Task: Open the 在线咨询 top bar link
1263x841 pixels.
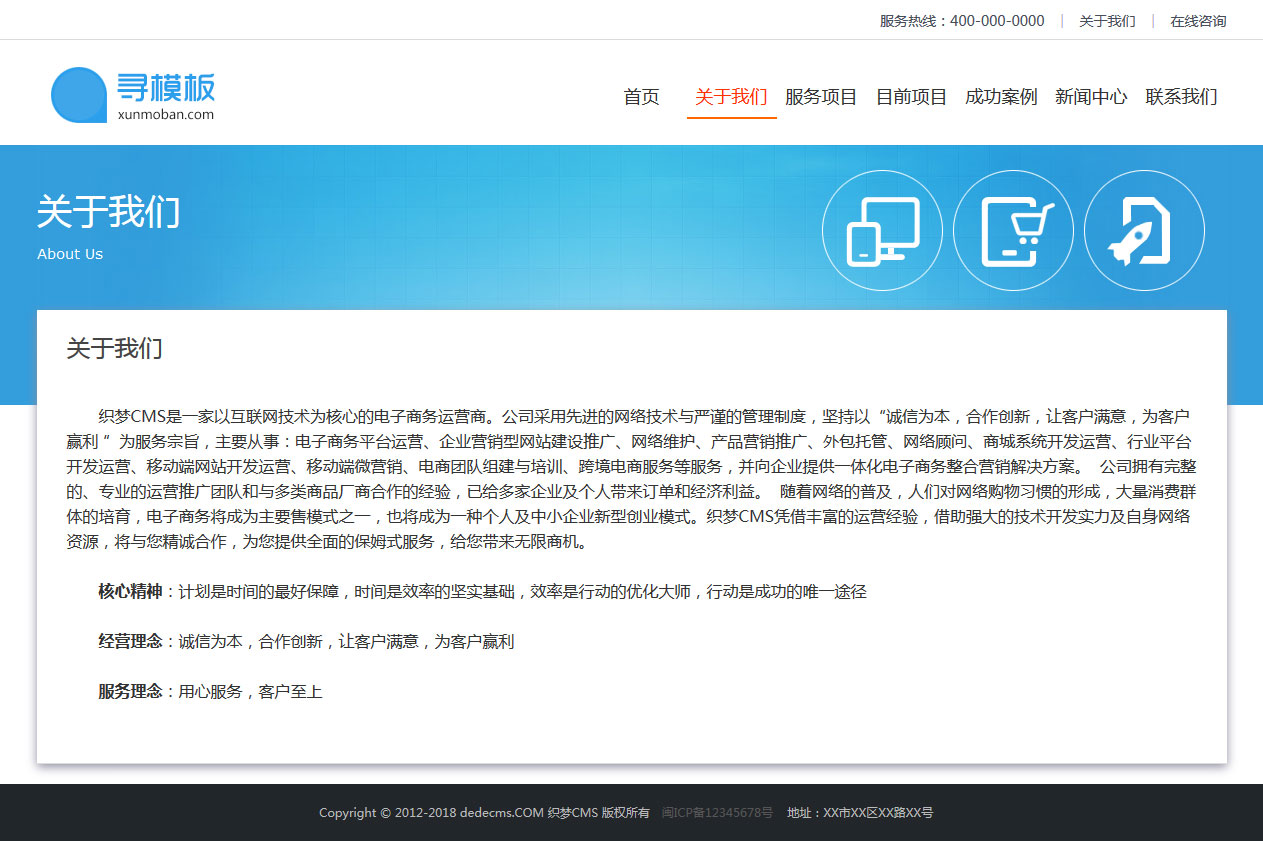Action: 1198,21
